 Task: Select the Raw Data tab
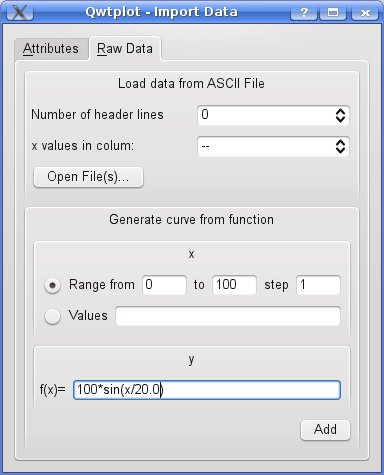[x=125, y=49]
